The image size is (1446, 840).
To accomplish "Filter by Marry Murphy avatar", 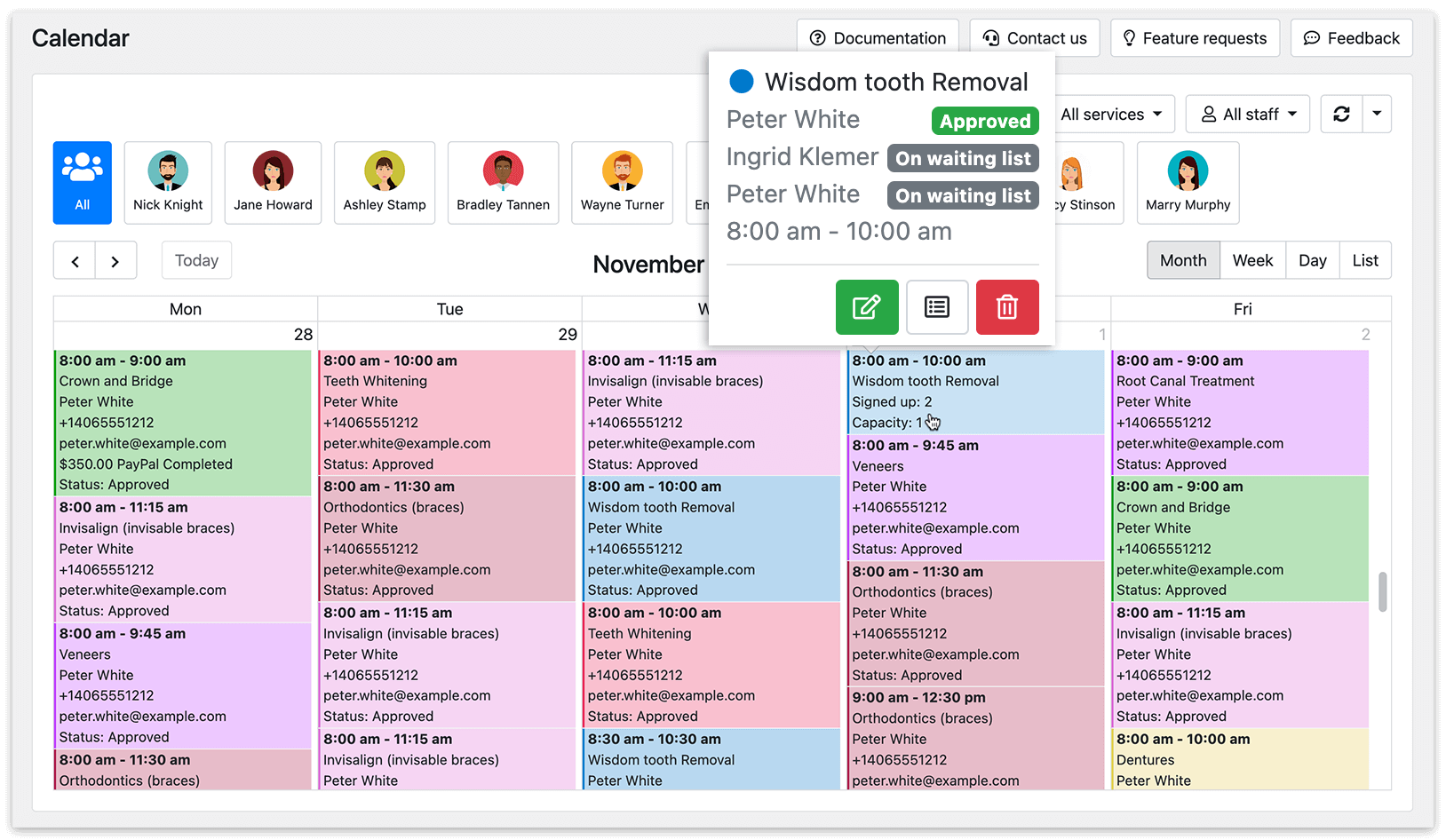I will click(x=1188, y=182).
